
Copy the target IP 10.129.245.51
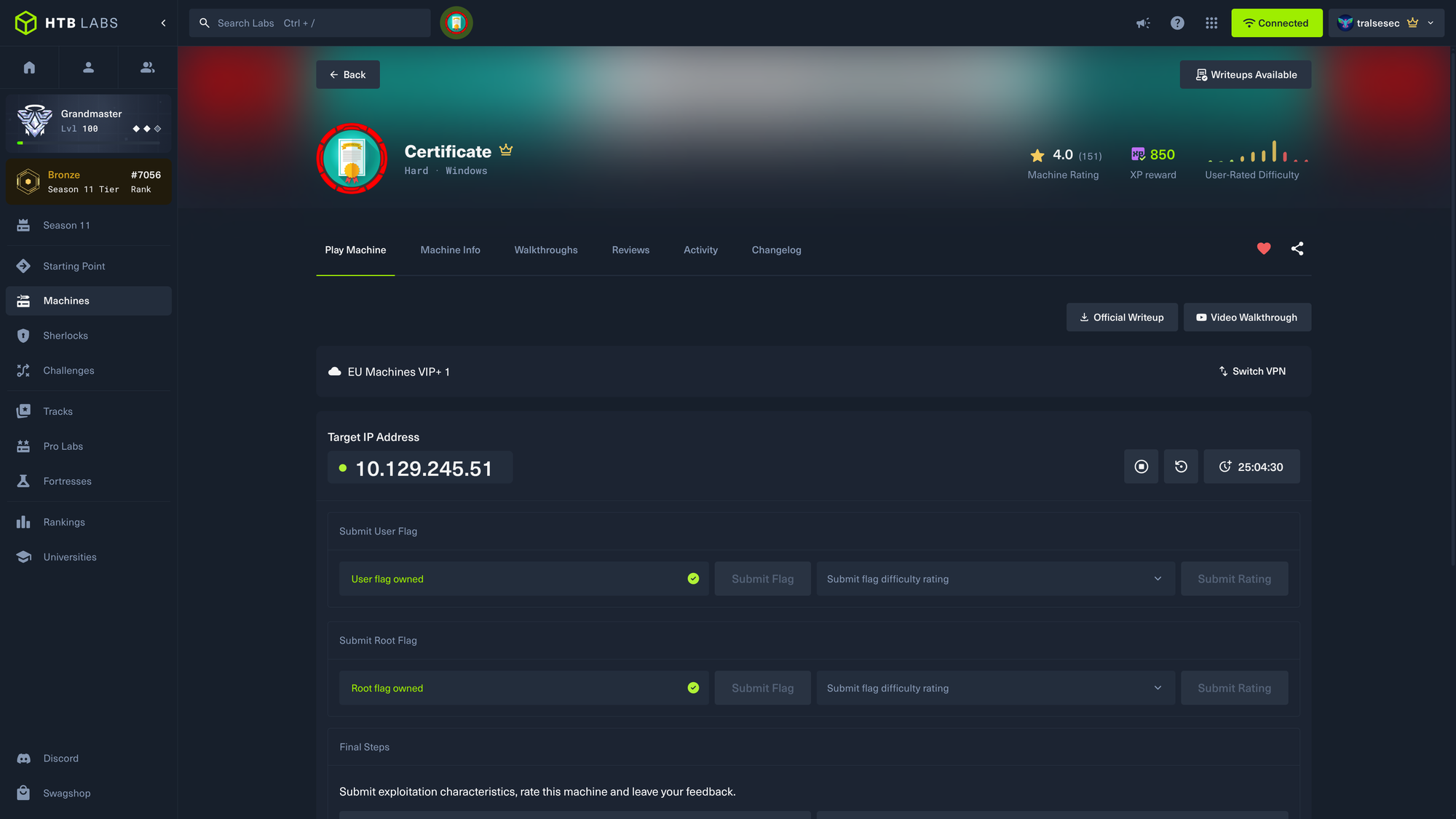[420, 467]
